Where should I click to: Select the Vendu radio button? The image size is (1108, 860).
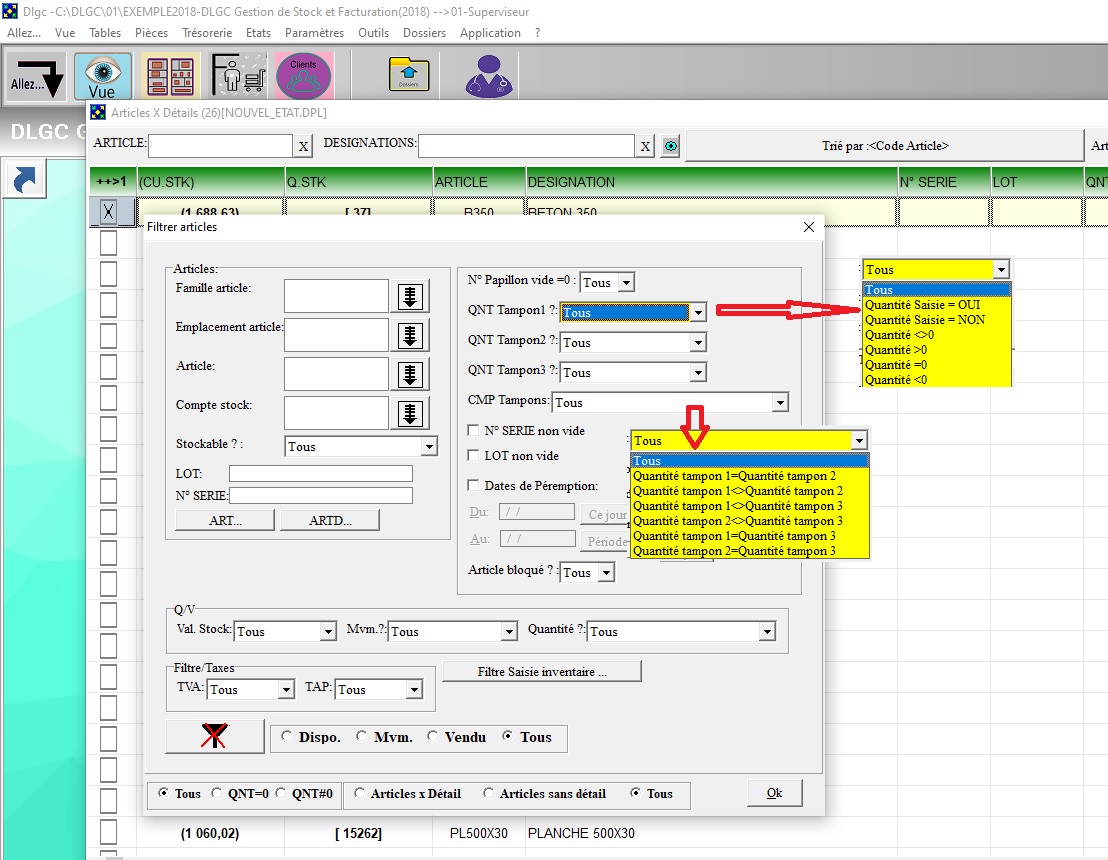click(433, 737)
